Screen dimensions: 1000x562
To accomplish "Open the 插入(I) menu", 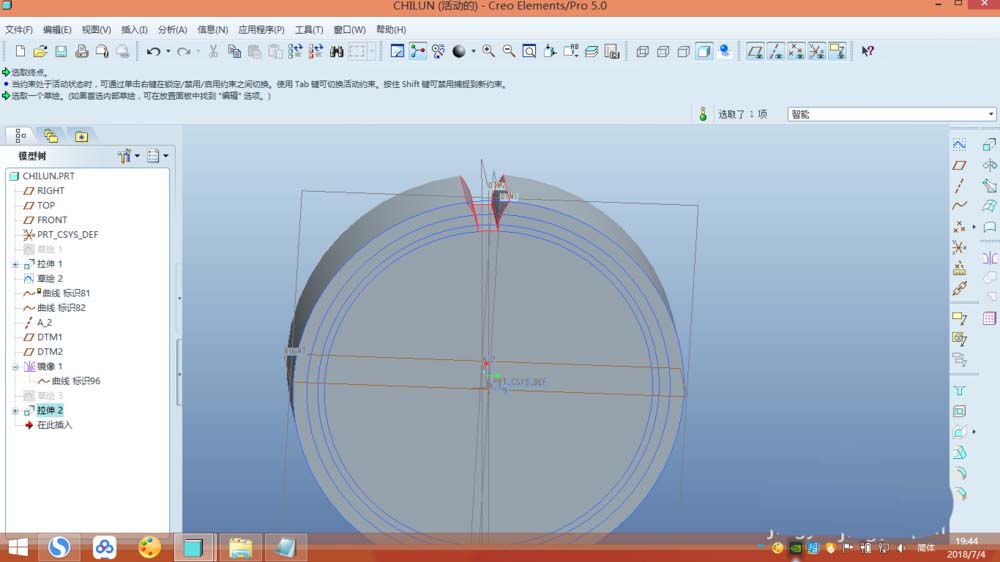I will pyautogui.click(x=134, y=29).
